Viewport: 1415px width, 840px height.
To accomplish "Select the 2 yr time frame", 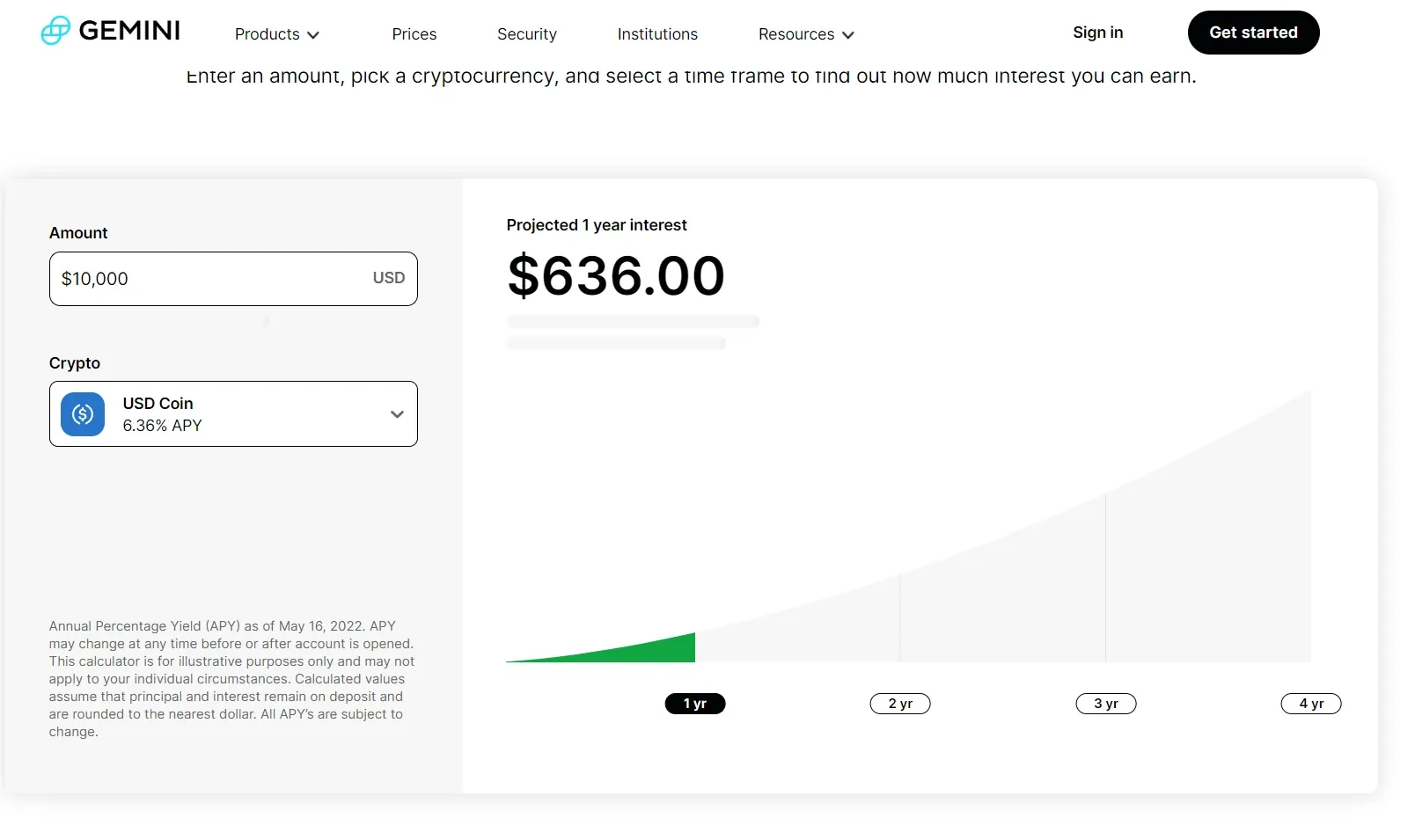I will (x=900, y=704).
